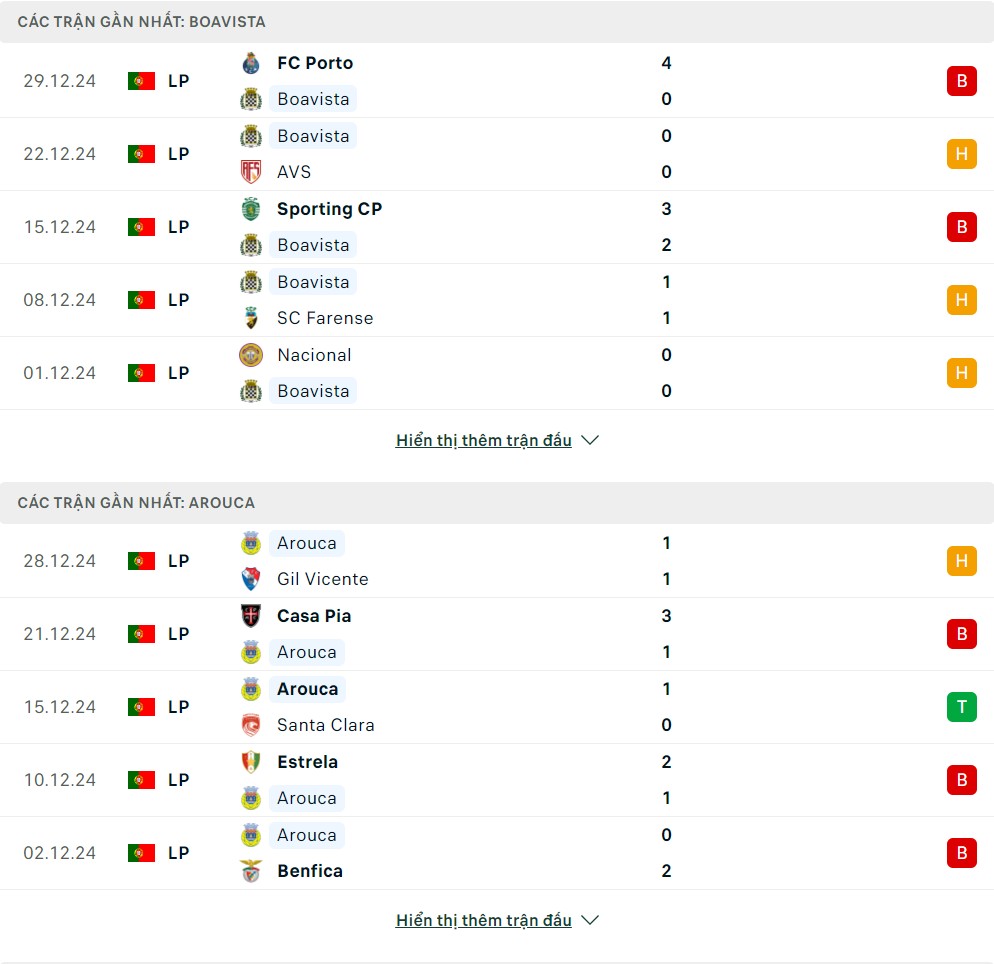Select the Sporting CP team name
The width and height of the screenshot is (994, 964).
330,209
